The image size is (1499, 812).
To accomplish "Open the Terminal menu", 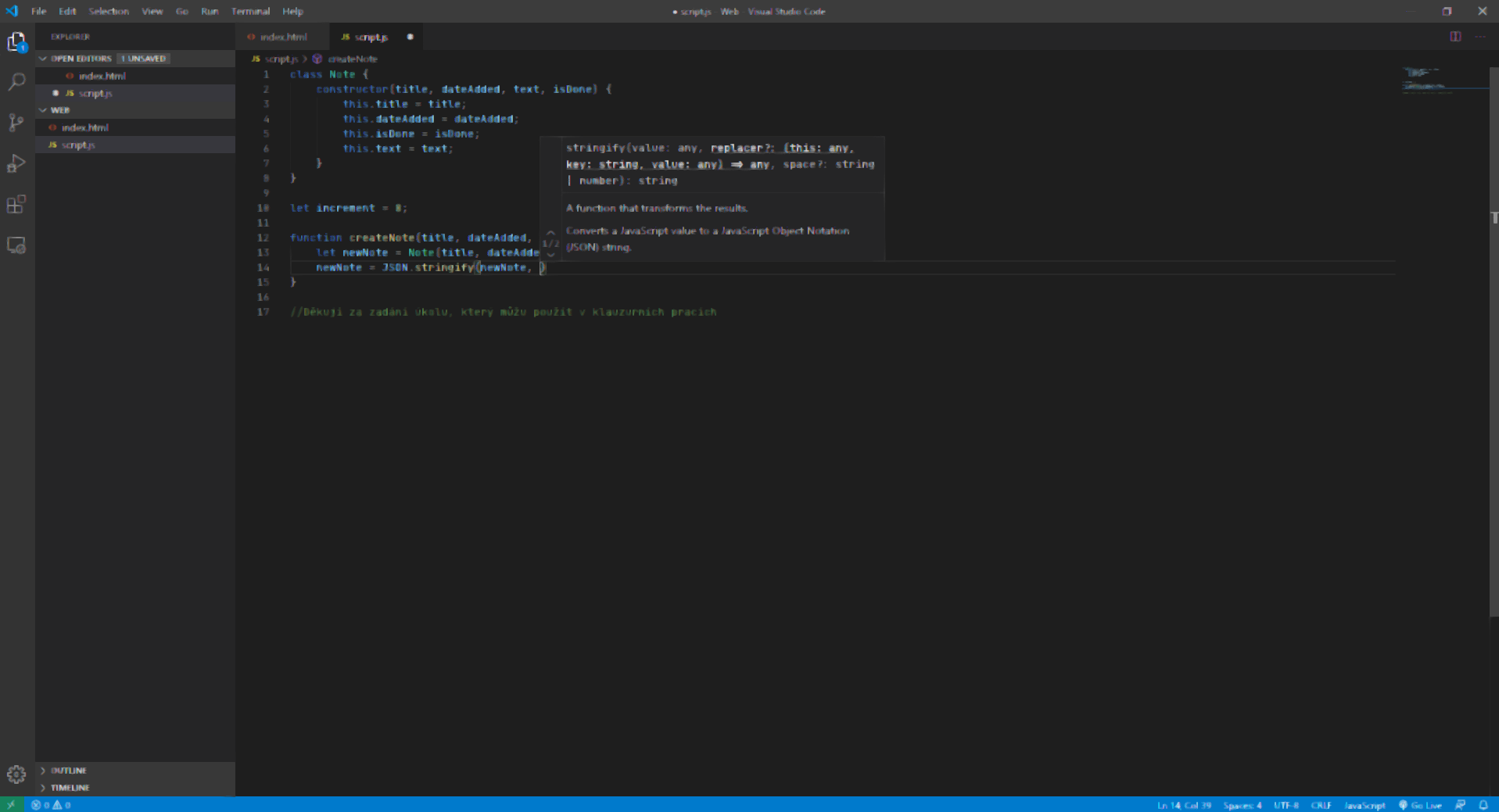I will click(x=250, y=11).
